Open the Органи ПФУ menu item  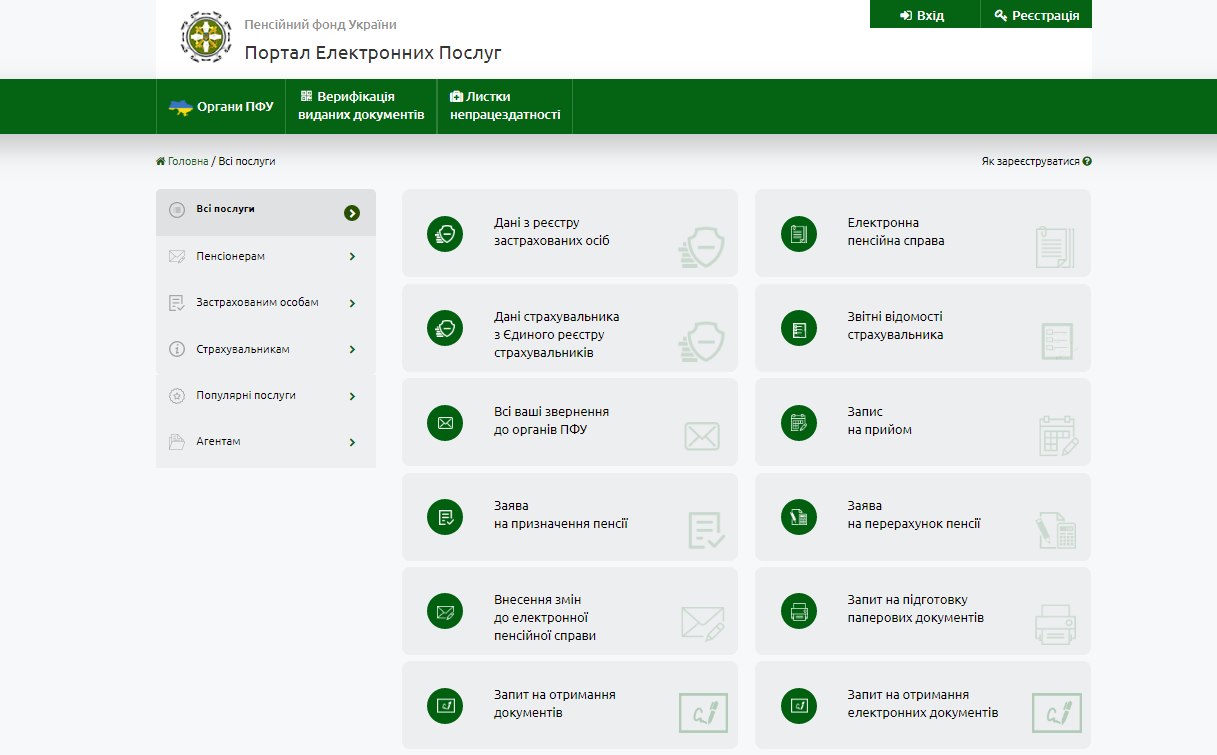[221, 106]
